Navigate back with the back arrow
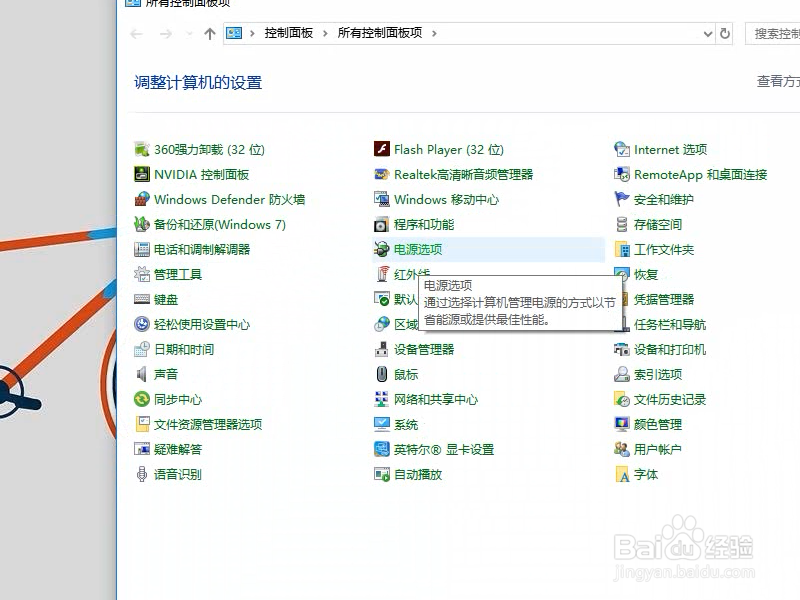Image resolution: width=800 pixels, height=600 pixels. pyautogui.click(x=136, y=34)
